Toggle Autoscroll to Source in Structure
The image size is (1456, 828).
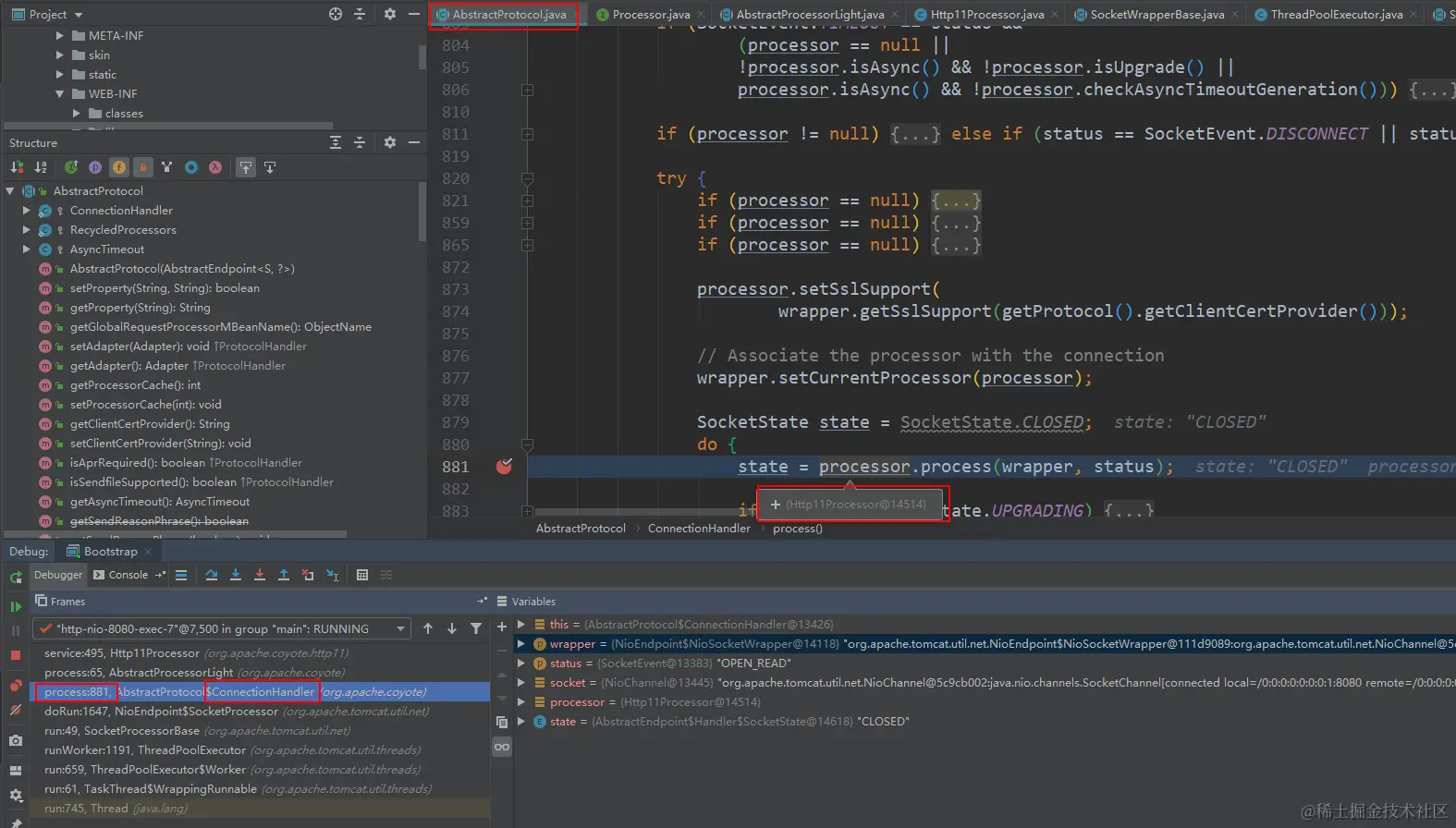pos(245,167)
